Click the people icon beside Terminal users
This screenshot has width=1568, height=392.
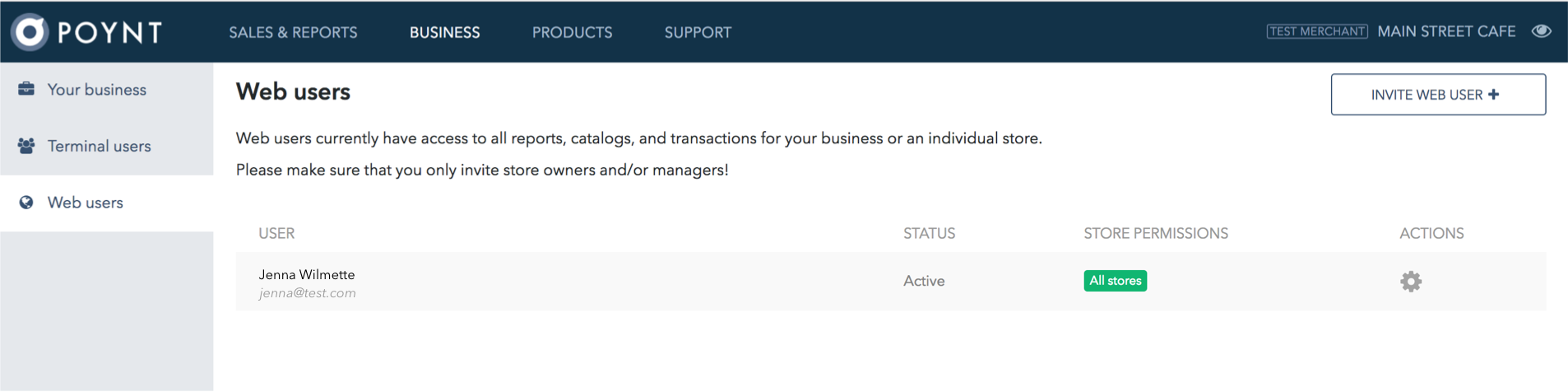pos(26,146)
